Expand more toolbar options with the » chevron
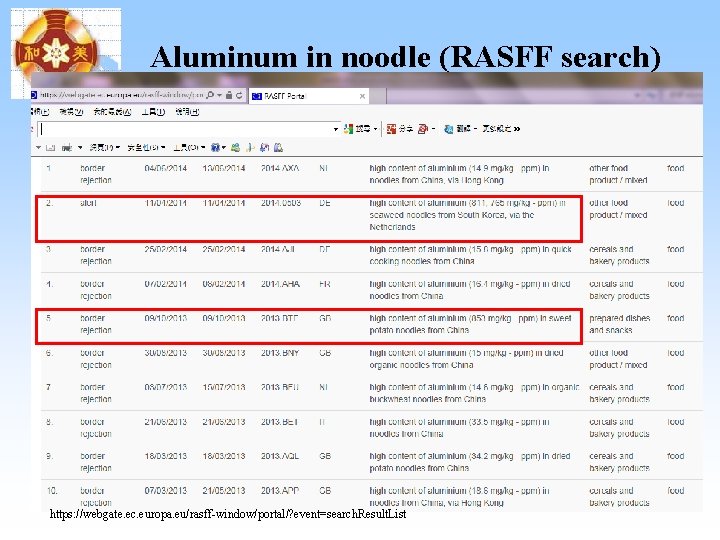Image resolution: width=720 pixels, height=540 pixels. pyautogui.click(x=517, y=129)
